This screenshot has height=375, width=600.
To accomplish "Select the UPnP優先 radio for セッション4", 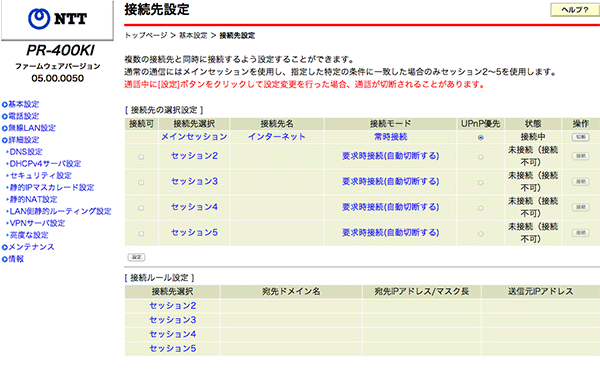I will click(481, 208).
